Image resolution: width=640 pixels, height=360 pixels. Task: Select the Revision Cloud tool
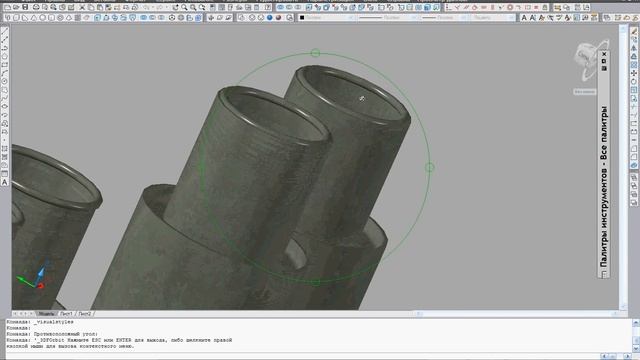[4, 89]
